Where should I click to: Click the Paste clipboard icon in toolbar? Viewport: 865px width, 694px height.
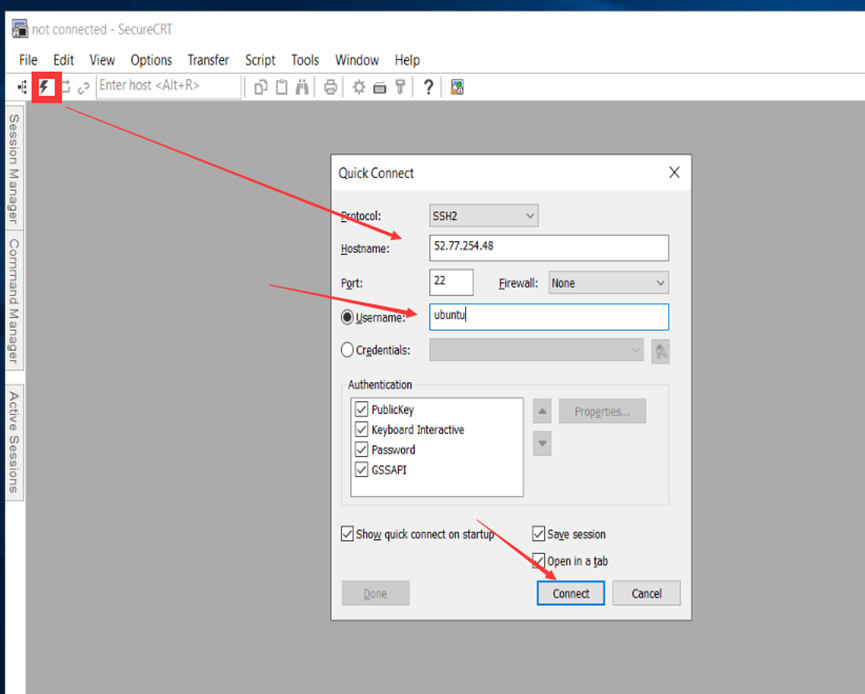[281, 87]
